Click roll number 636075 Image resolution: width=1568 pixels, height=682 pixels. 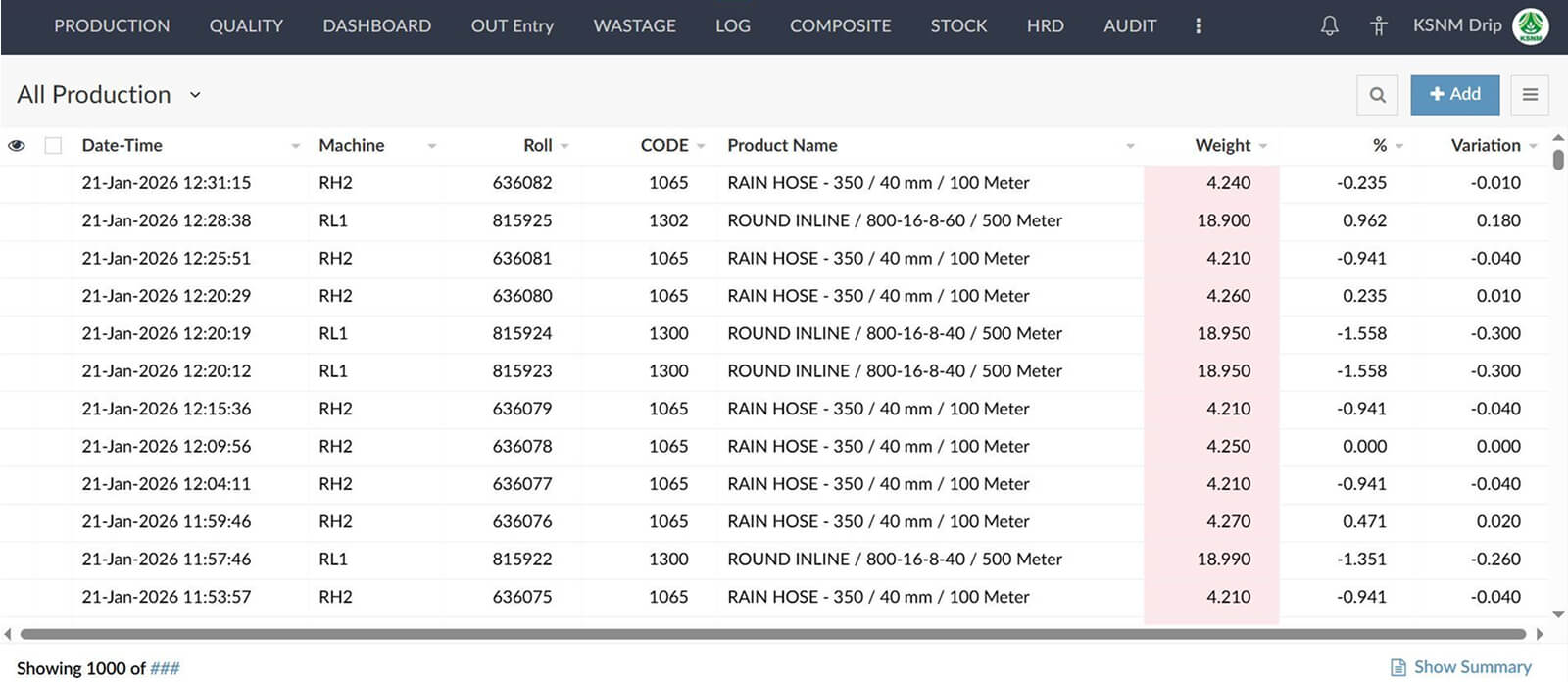pyautogui.click(x=522, y=597)
